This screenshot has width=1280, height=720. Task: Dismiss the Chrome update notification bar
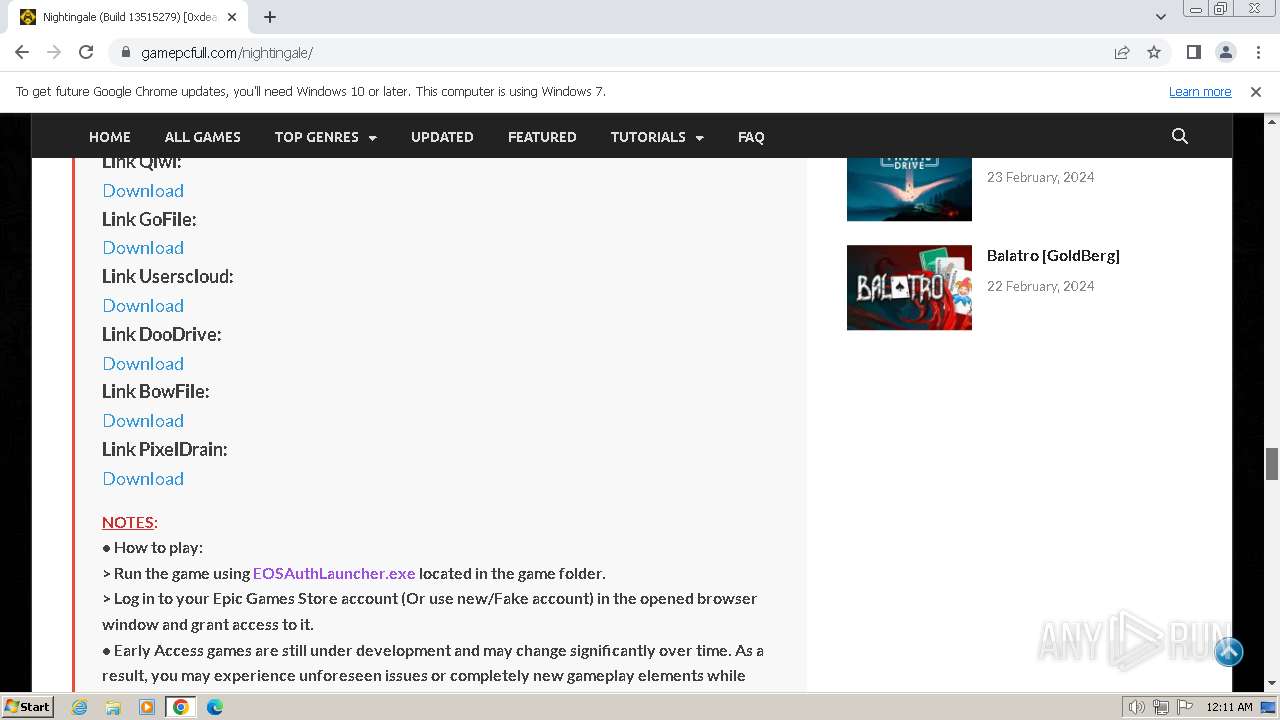(x=1256, y=92)
